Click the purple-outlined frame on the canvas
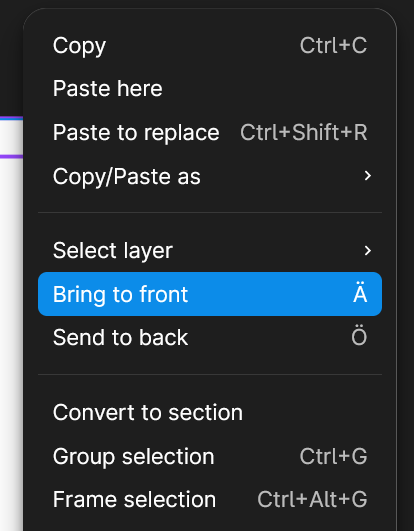414x531 pixels. pos(11,137)
